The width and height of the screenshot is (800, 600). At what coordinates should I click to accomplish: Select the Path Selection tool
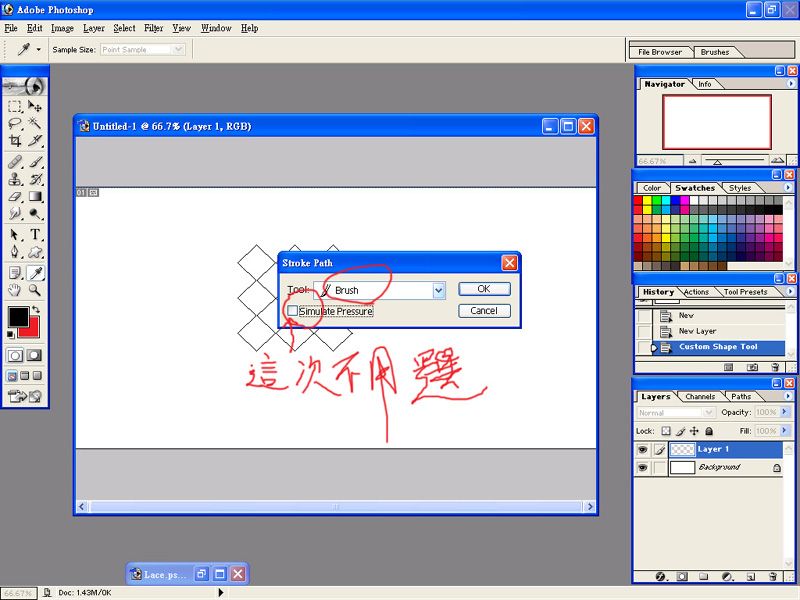[15, 235]
